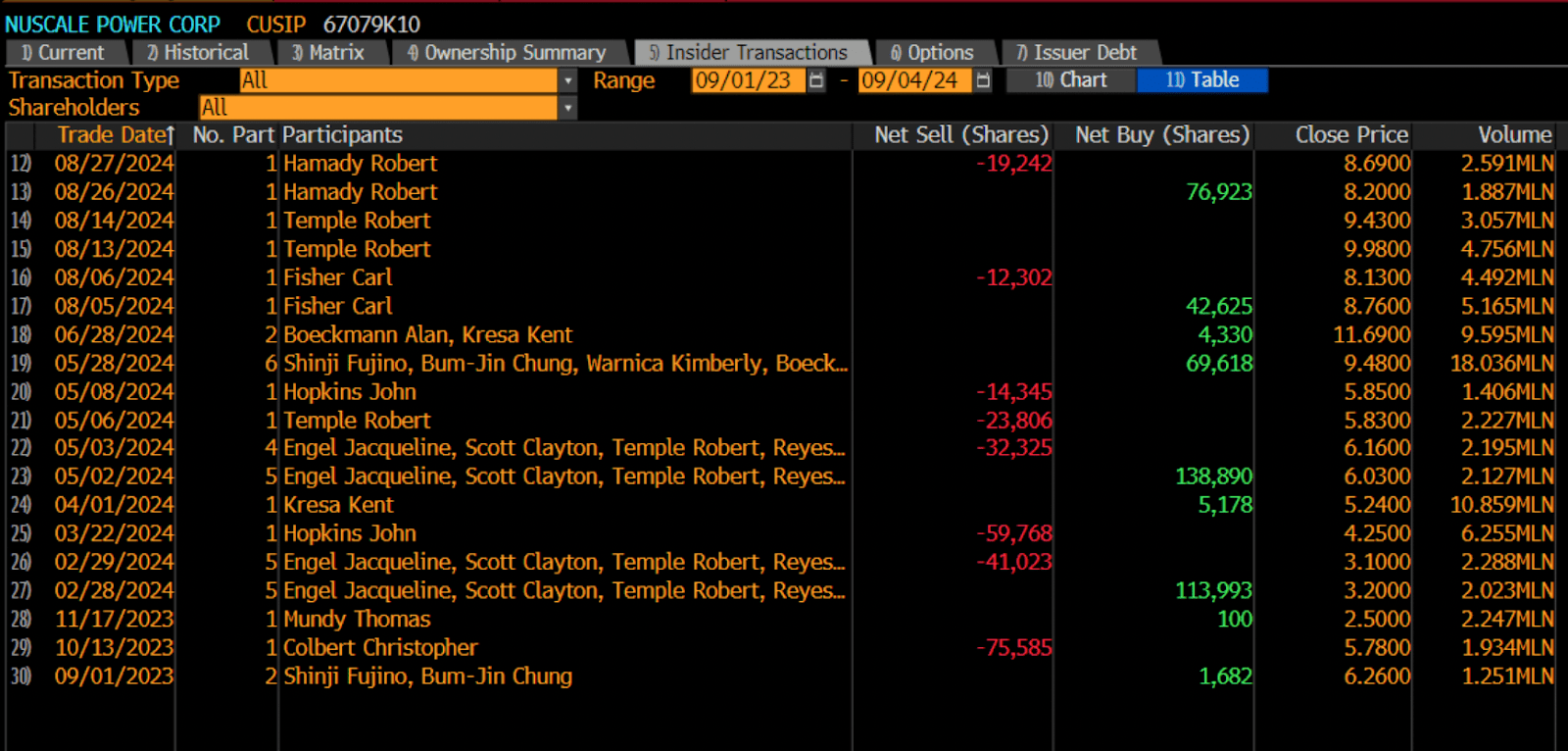Click Temple Robert in the 08/13/2024 row
The width and height of the screenshot is (1568, 751).
[357, 249]
